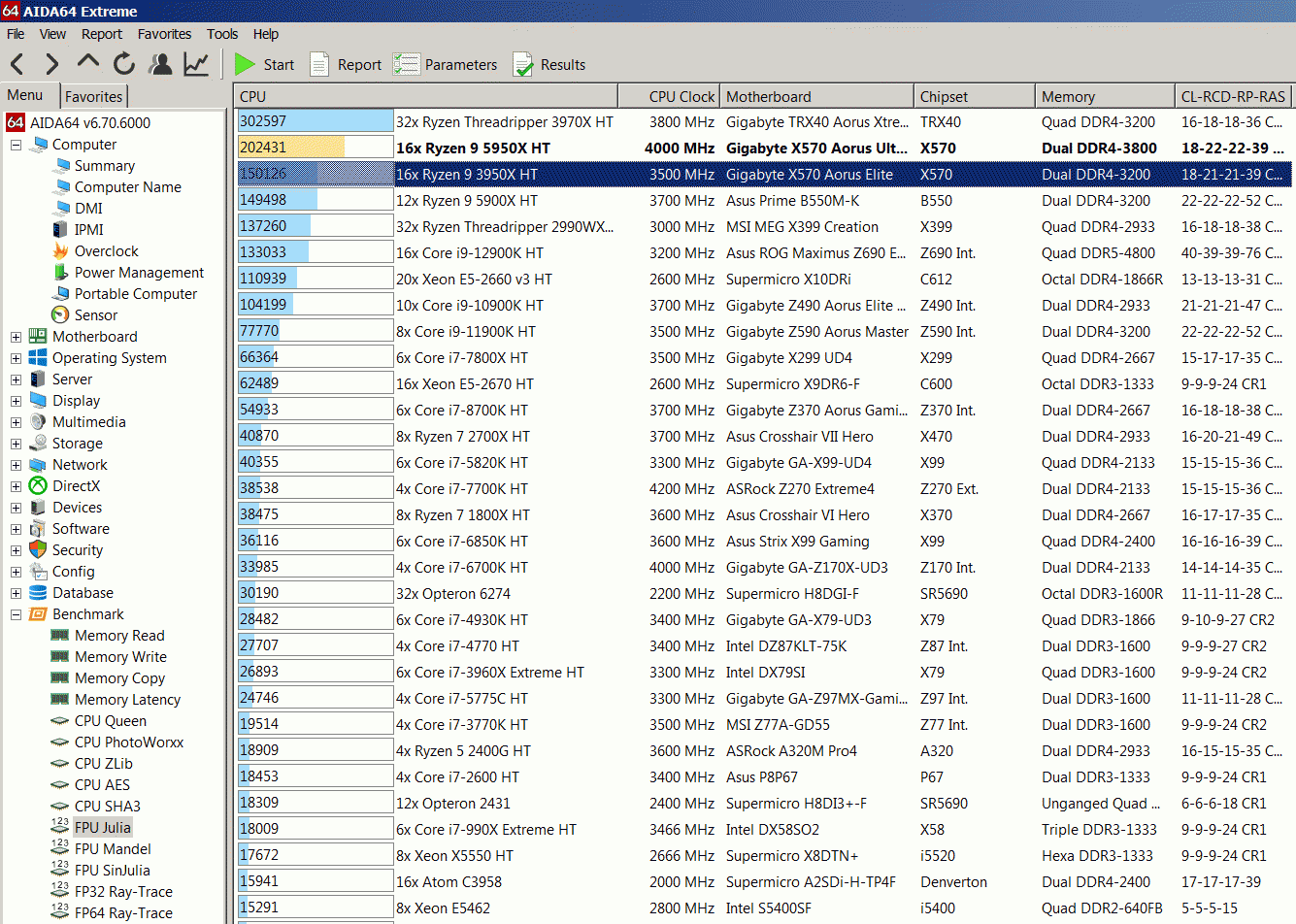Open the graph chart toolbar icon
The image size is (1296, 924).
(196, 65)
